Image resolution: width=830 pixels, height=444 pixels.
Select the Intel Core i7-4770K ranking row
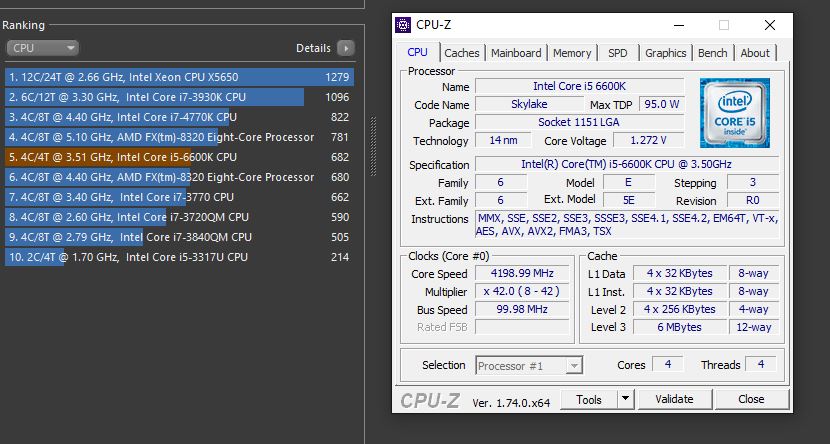(x=179, y=117)
